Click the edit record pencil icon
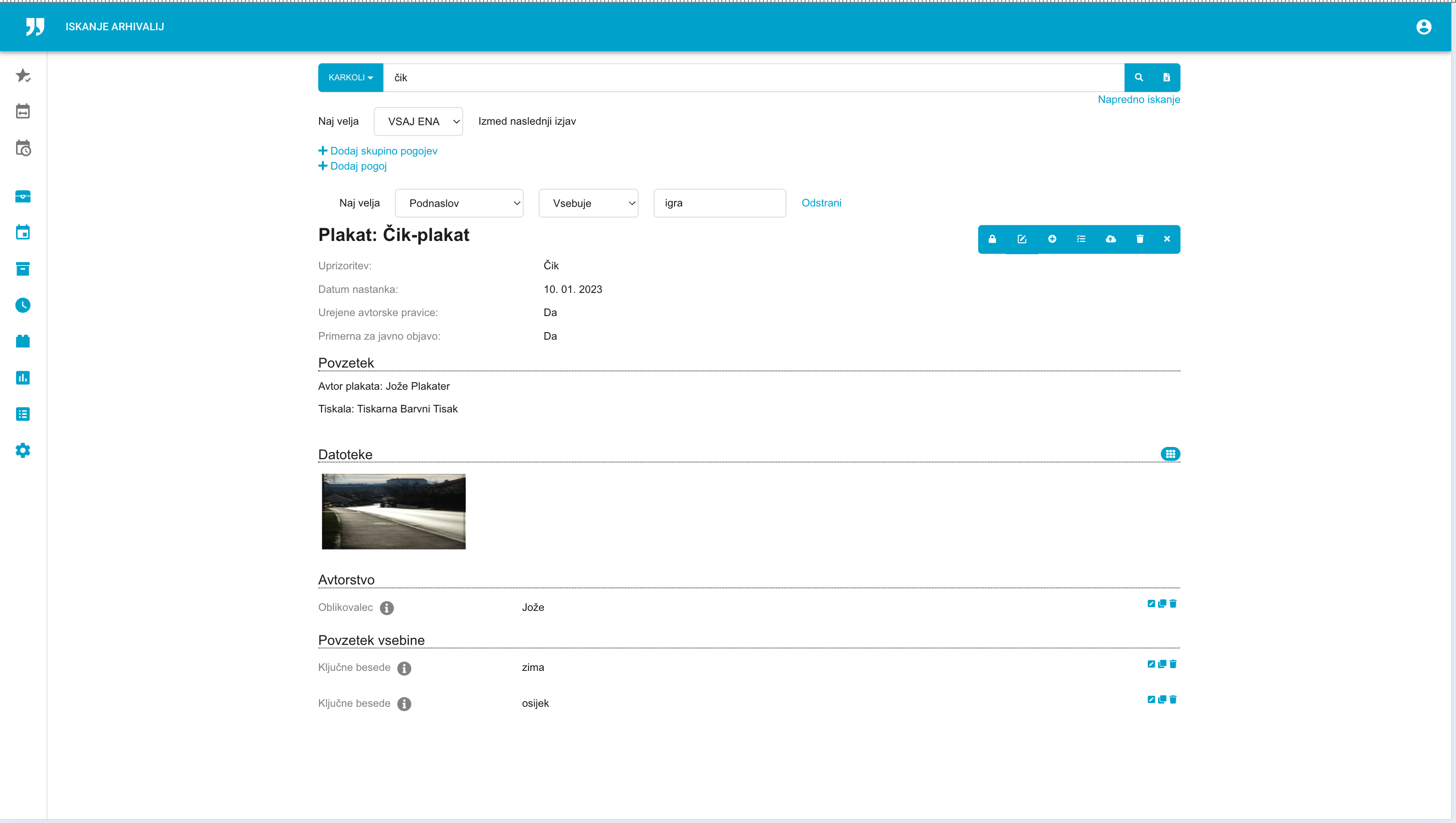The image size is (1456, 823). coord(1022,239)
